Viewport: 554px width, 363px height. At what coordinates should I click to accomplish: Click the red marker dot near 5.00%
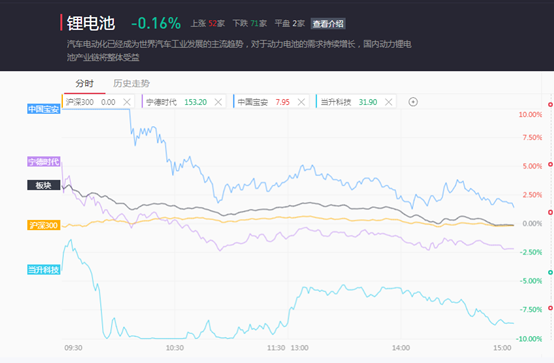tap(550, 164)
